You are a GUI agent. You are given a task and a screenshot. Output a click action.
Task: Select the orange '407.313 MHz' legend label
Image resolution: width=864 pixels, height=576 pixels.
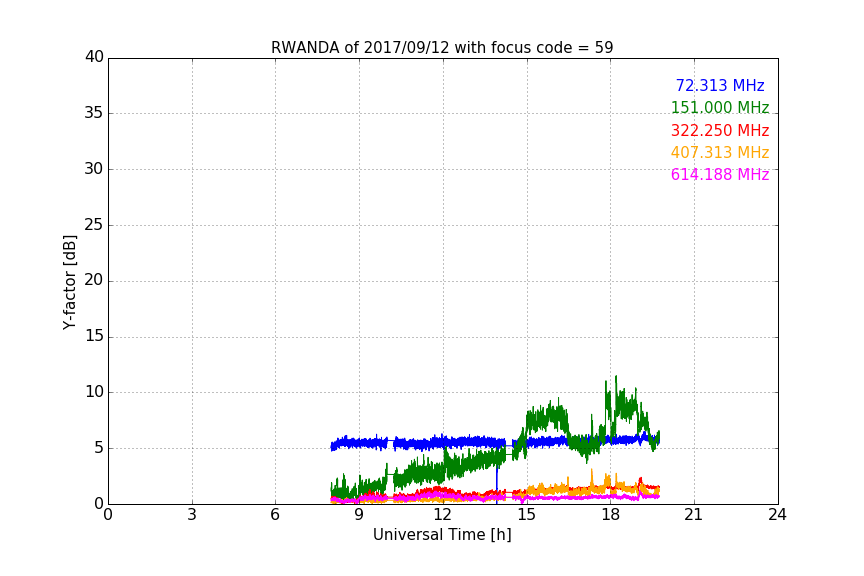coord(720,152)
